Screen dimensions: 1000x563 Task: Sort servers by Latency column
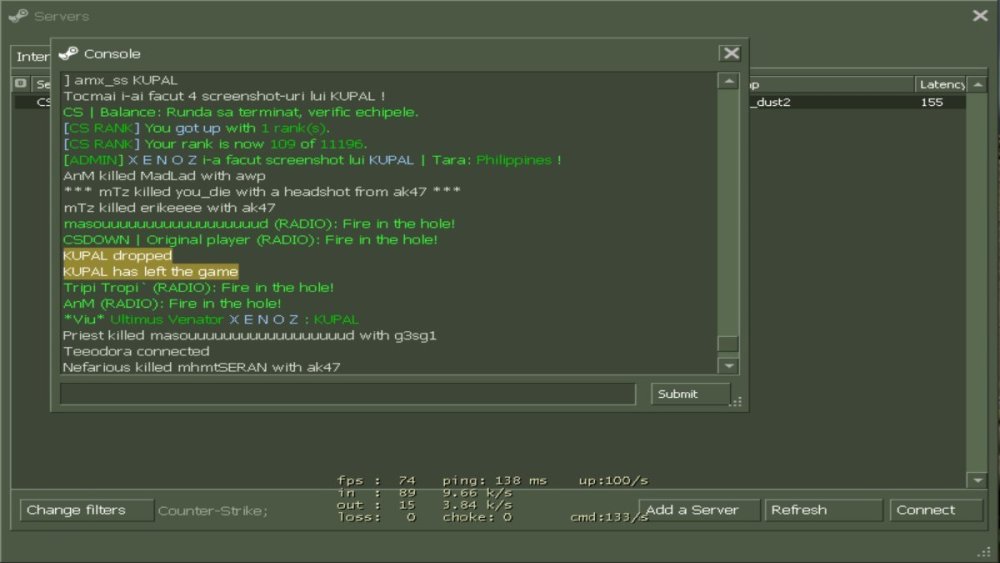click(x=941, y=84)
